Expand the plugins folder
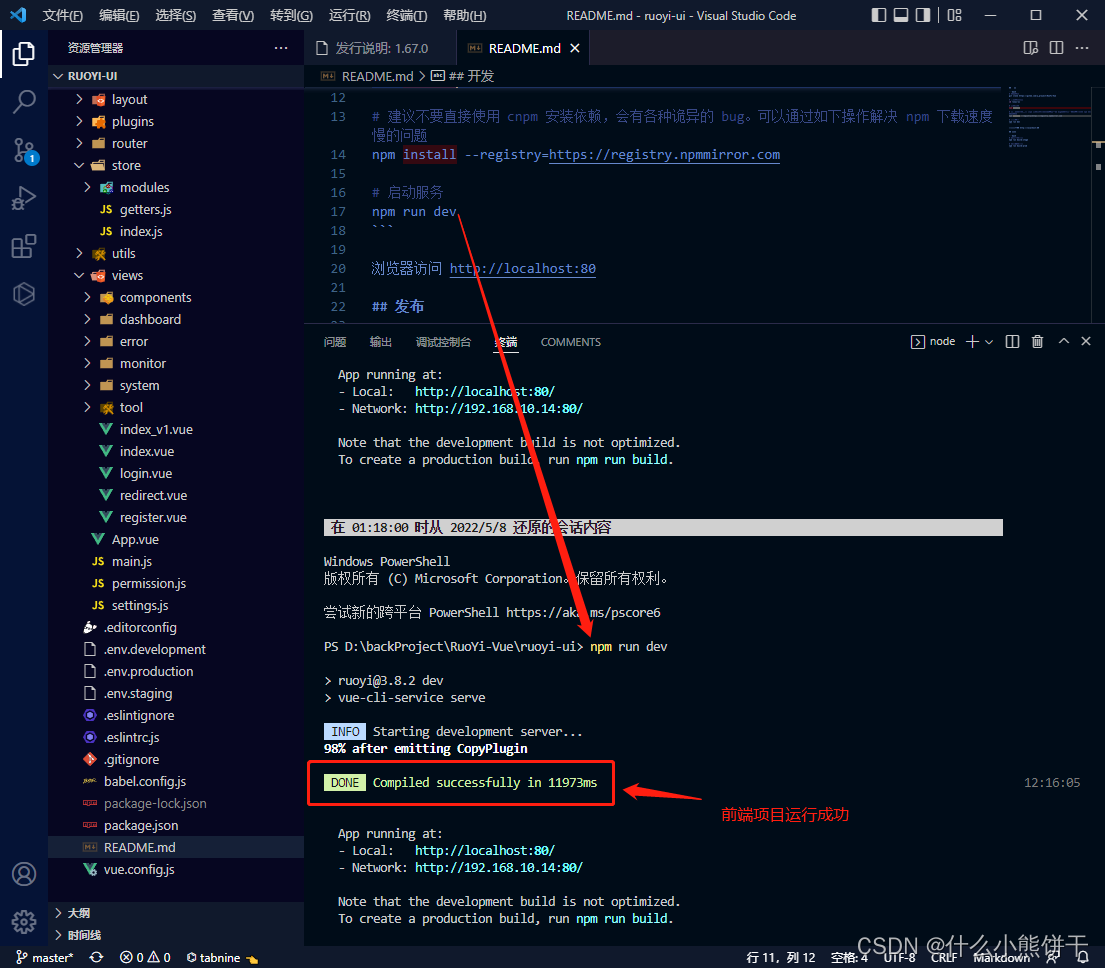This screenshot has height=968, width=1105. (x=176, y=121)
